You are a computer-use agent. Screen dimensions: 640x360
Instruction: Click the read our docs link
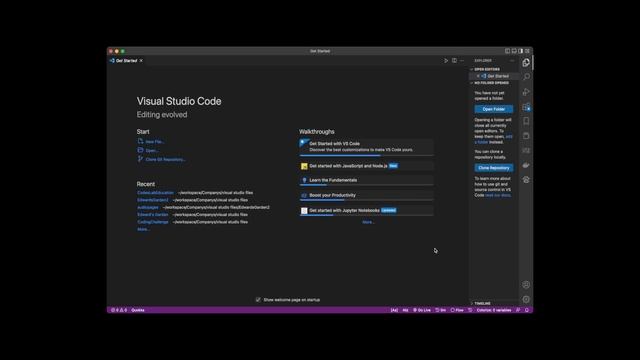(x=498, y=195)
